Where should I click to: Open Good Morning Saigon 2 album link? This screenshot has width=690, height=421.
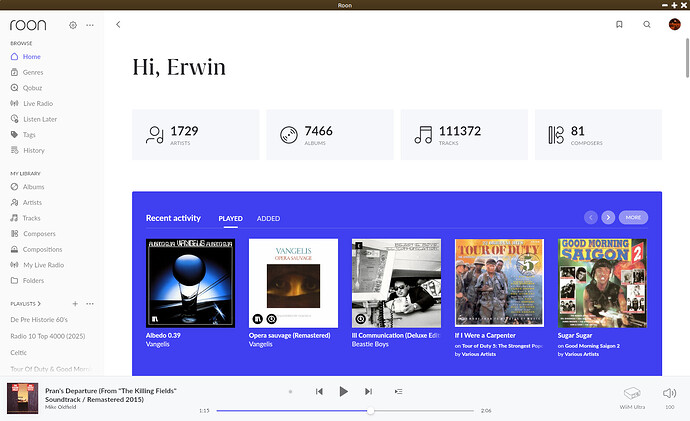pos(592,346)
